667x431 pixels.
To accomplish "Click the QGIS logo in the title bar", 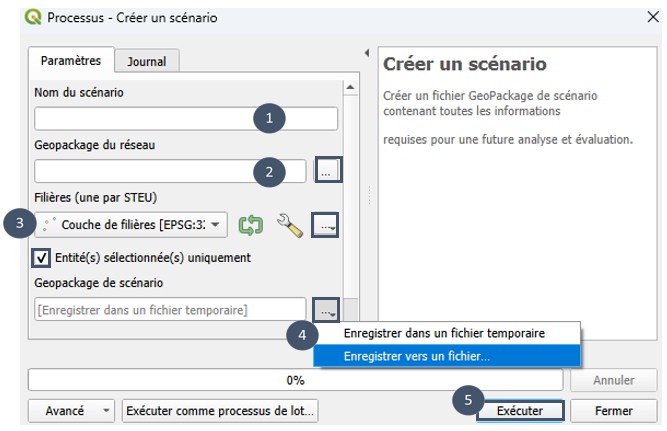I will pos(33,17).
